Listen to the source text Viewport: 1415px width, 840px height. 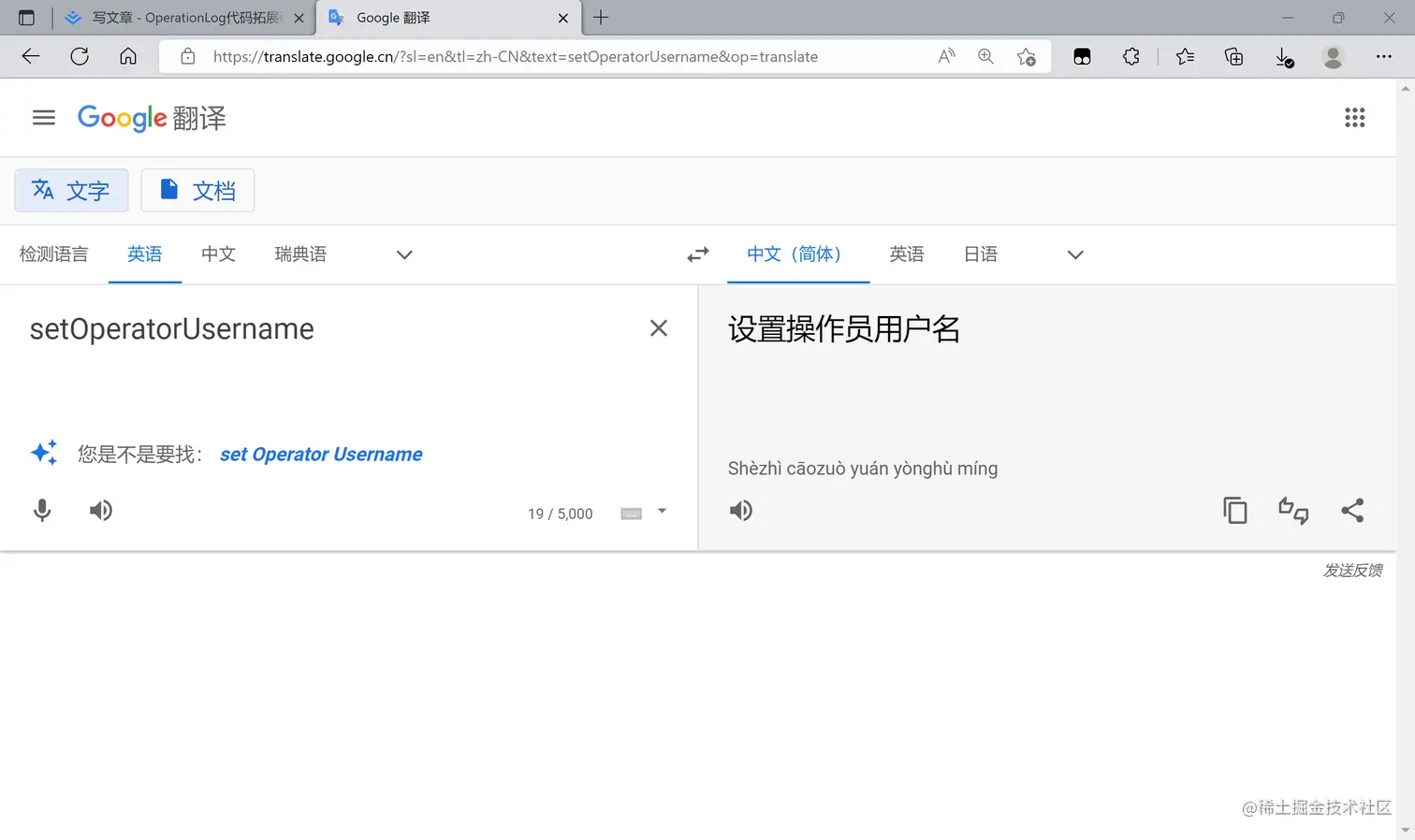[101, 511]
